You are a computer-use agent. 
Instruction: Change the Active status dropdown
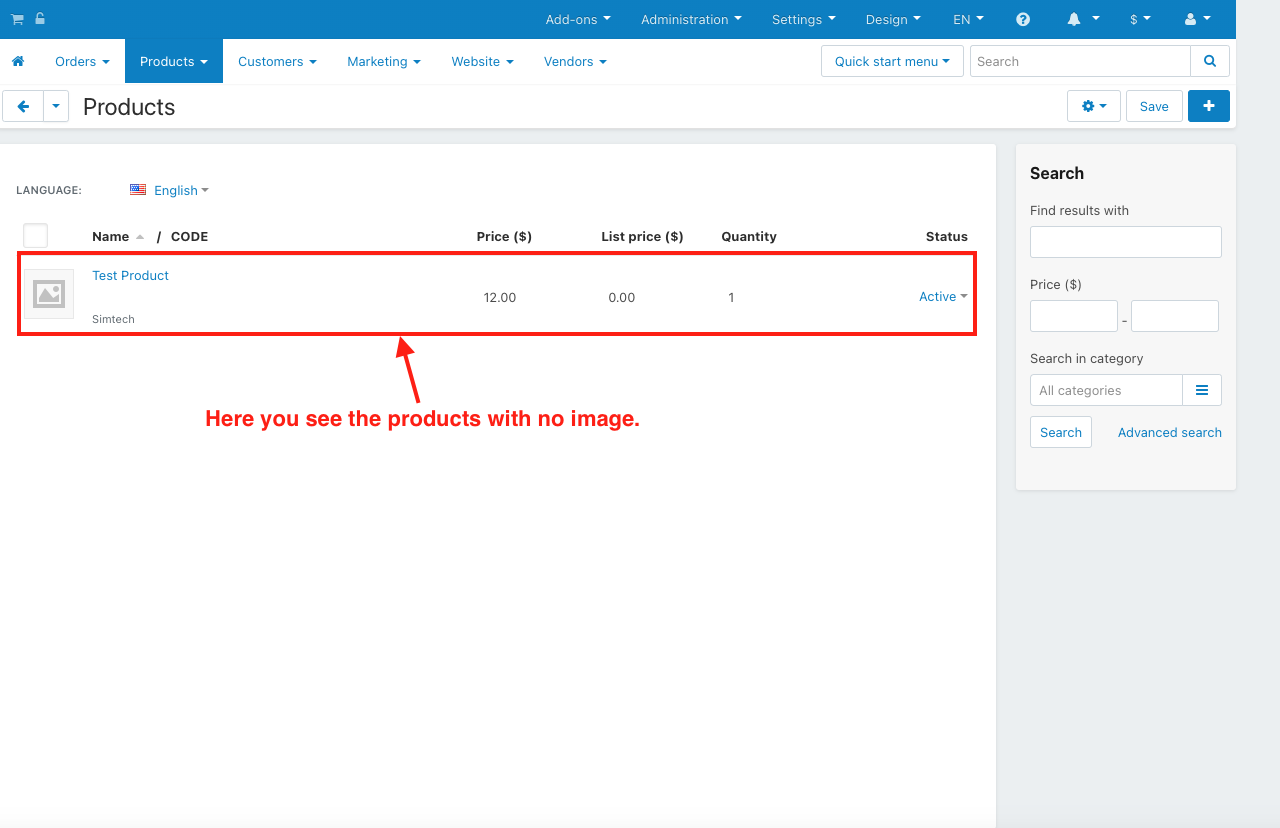943,296
